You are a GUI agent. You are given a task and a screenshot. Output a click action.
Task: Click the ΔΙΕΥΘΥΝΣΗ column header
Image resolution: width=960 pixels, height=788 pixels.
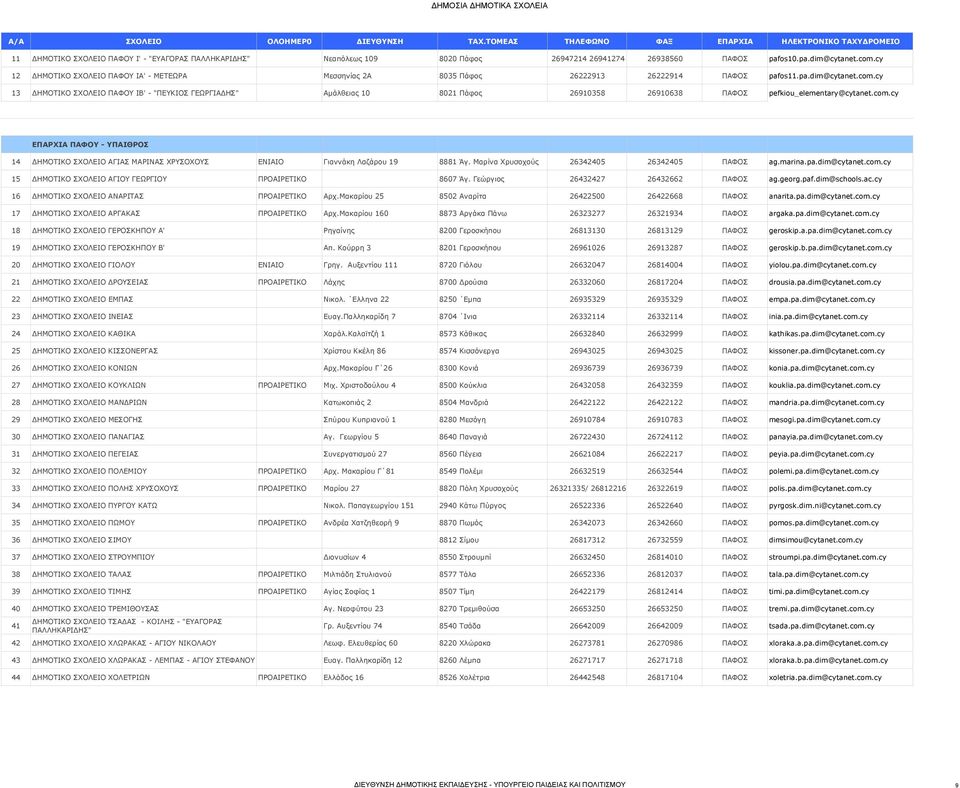[380, 42]
